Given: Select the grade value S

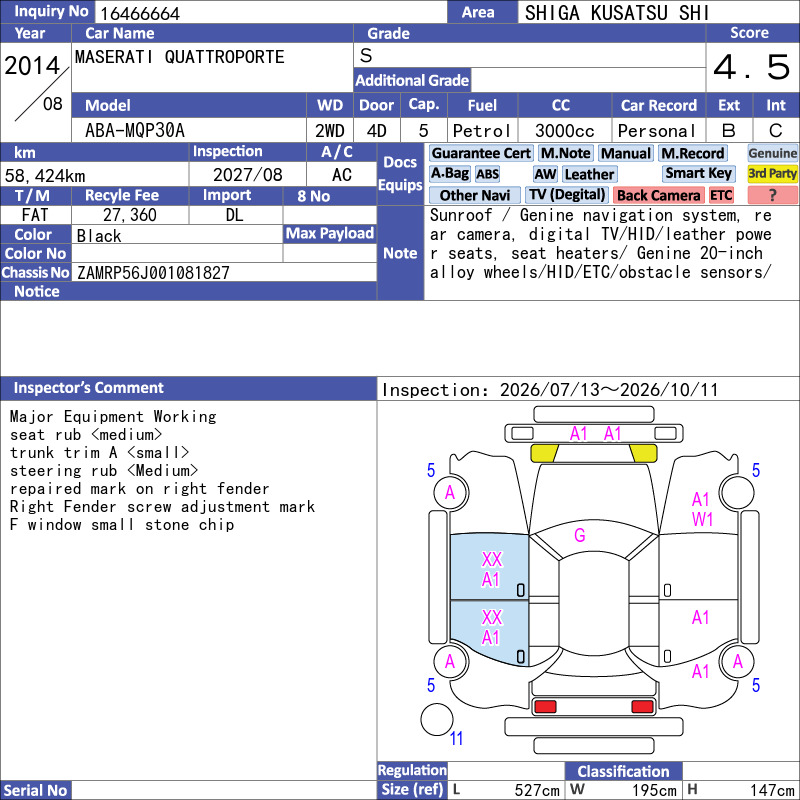Looking at the screenshot, I should (366, 55).
